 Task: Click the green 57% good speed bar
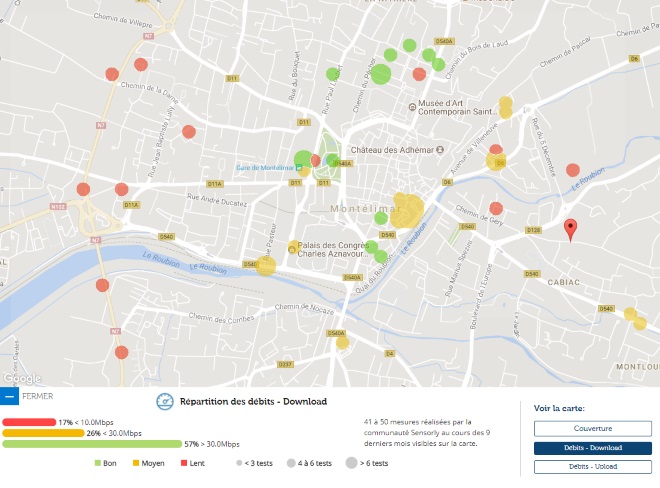click(x=92, y=444)
